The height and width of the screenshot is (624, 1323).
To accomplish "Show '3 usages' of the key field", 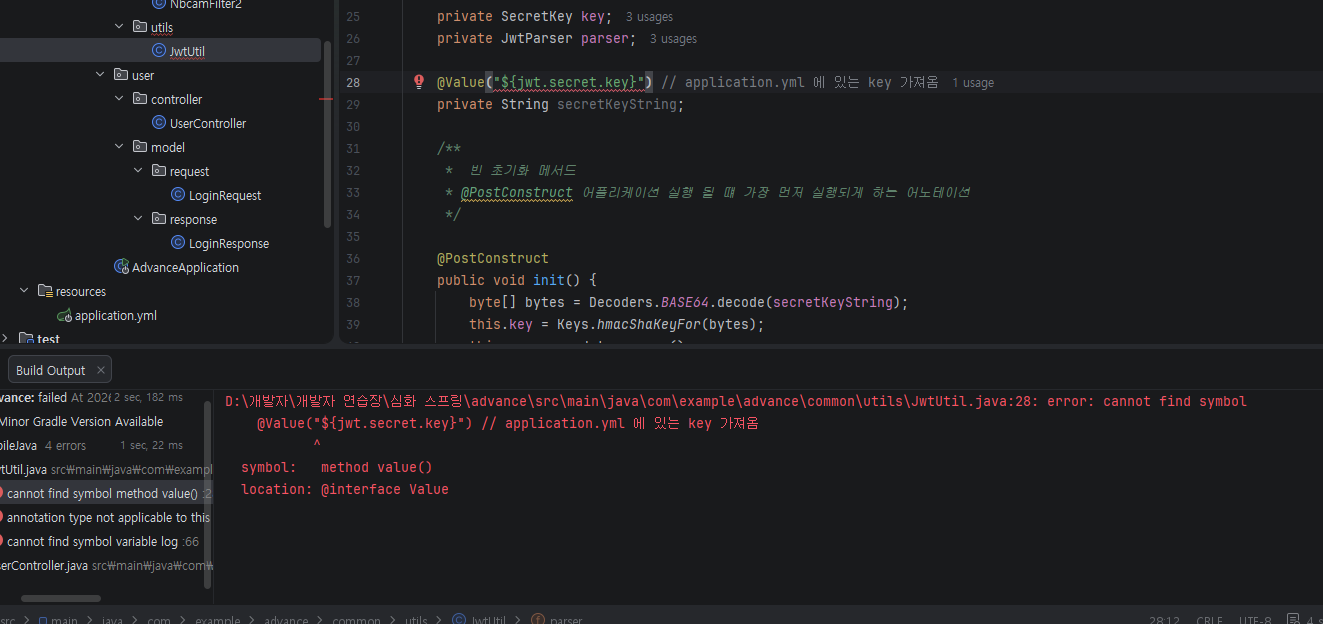I will pos(649,17).
